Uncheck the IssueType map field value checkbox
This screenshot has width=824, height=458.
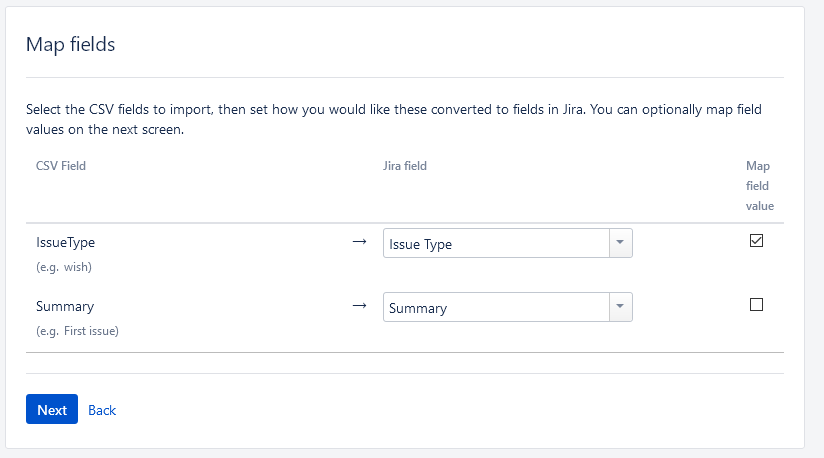756,240
